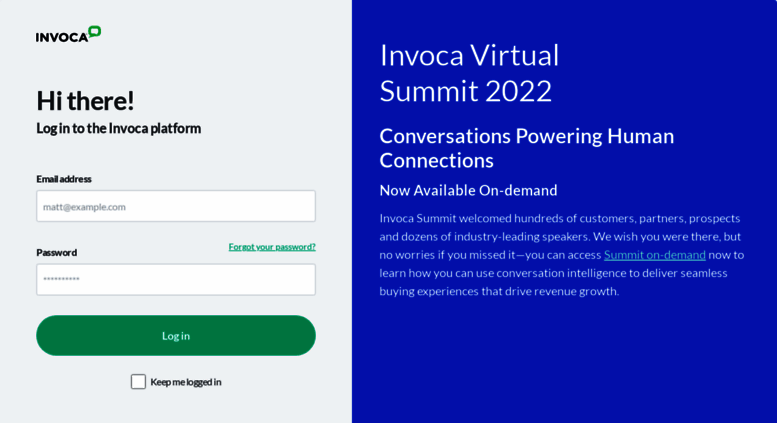The height and width of the screenshot is (423, 777).
Task: Follow the Summit on-demand link
Action: tap(655, 255)
